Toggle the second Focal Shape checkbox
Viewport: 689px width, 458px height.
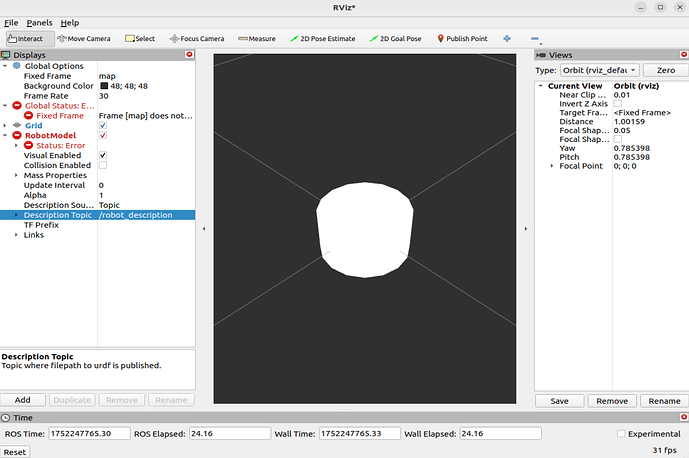tap(618, 139)
